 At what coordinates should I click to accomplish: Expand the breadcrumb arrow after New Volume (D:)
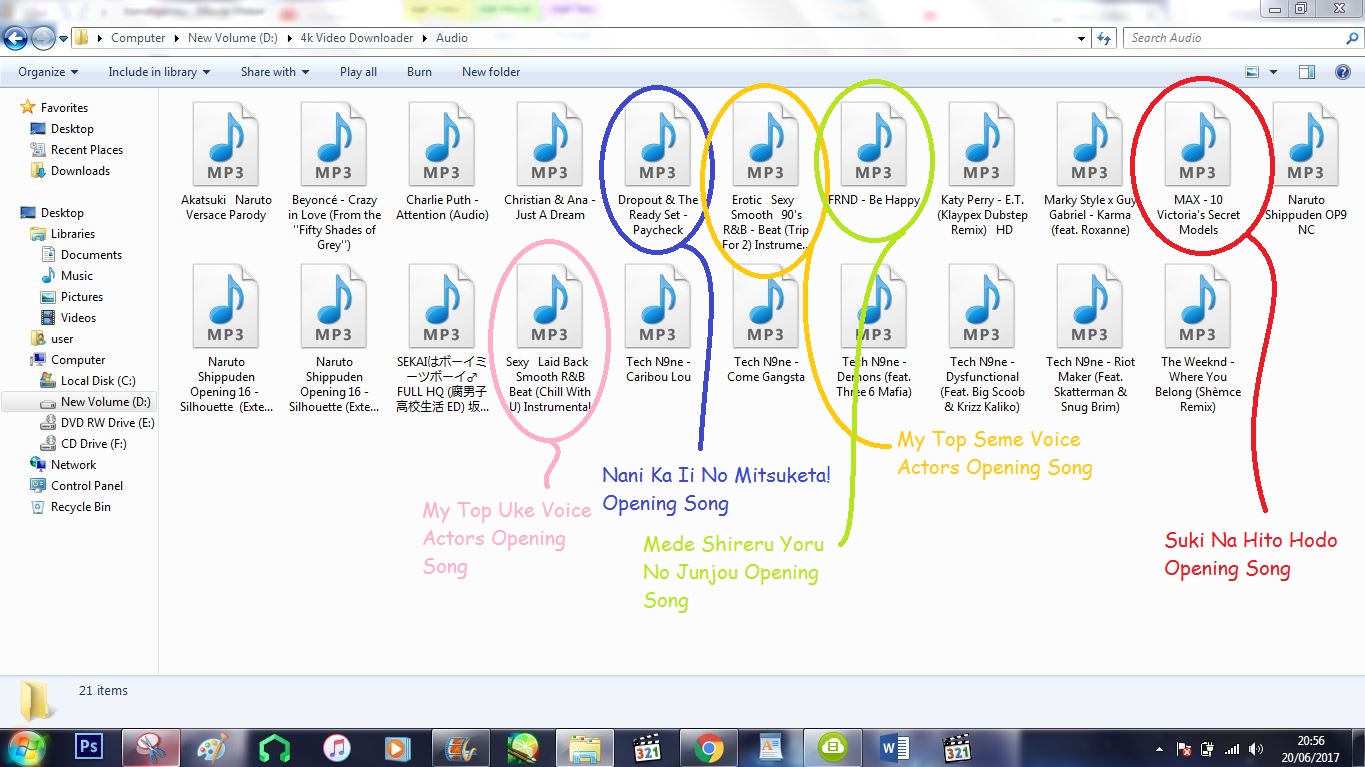[289, 38]
